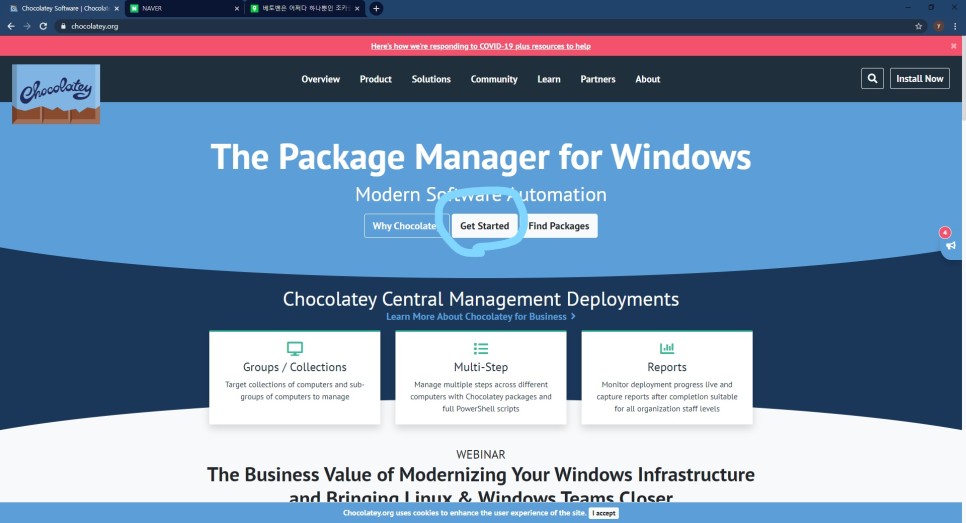966x523 pixels.
Task: Bookmark page with the star icon
Action: pyautogui.click(x=918, y=26)
